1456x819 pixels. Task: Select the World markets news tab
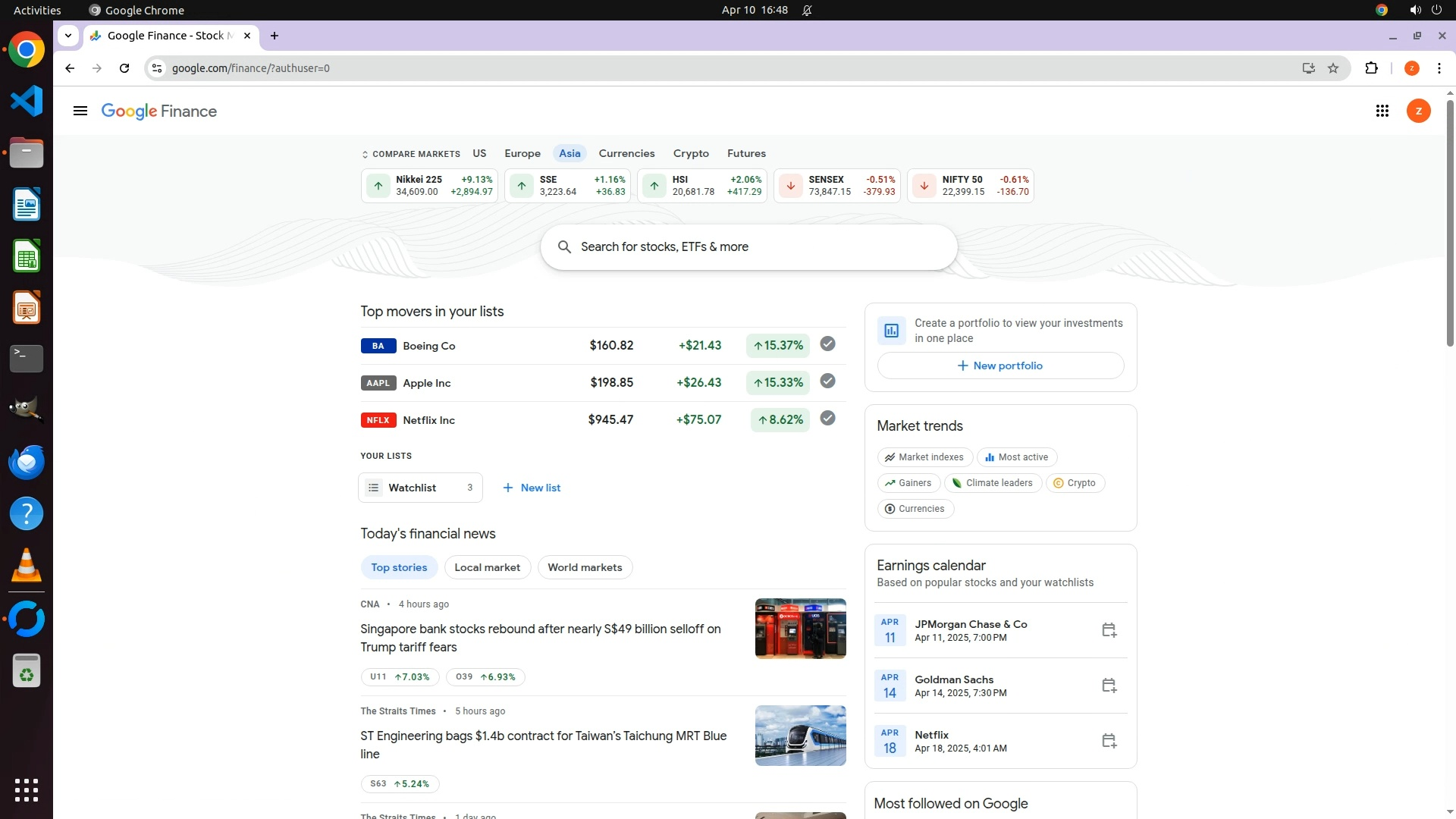(x=585, y=567)
